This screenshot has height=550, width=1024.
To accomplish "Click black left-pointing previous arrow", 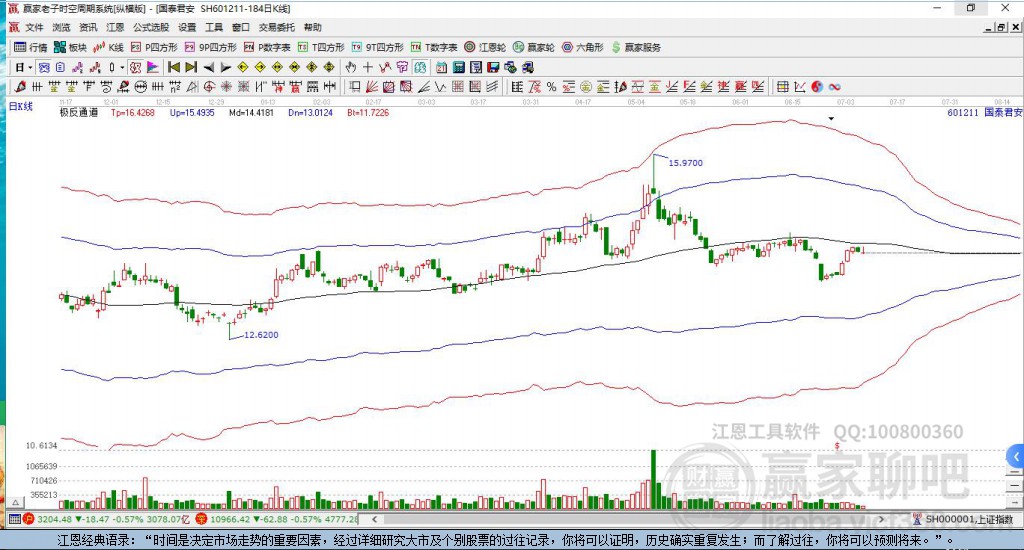I will [208, 67].
